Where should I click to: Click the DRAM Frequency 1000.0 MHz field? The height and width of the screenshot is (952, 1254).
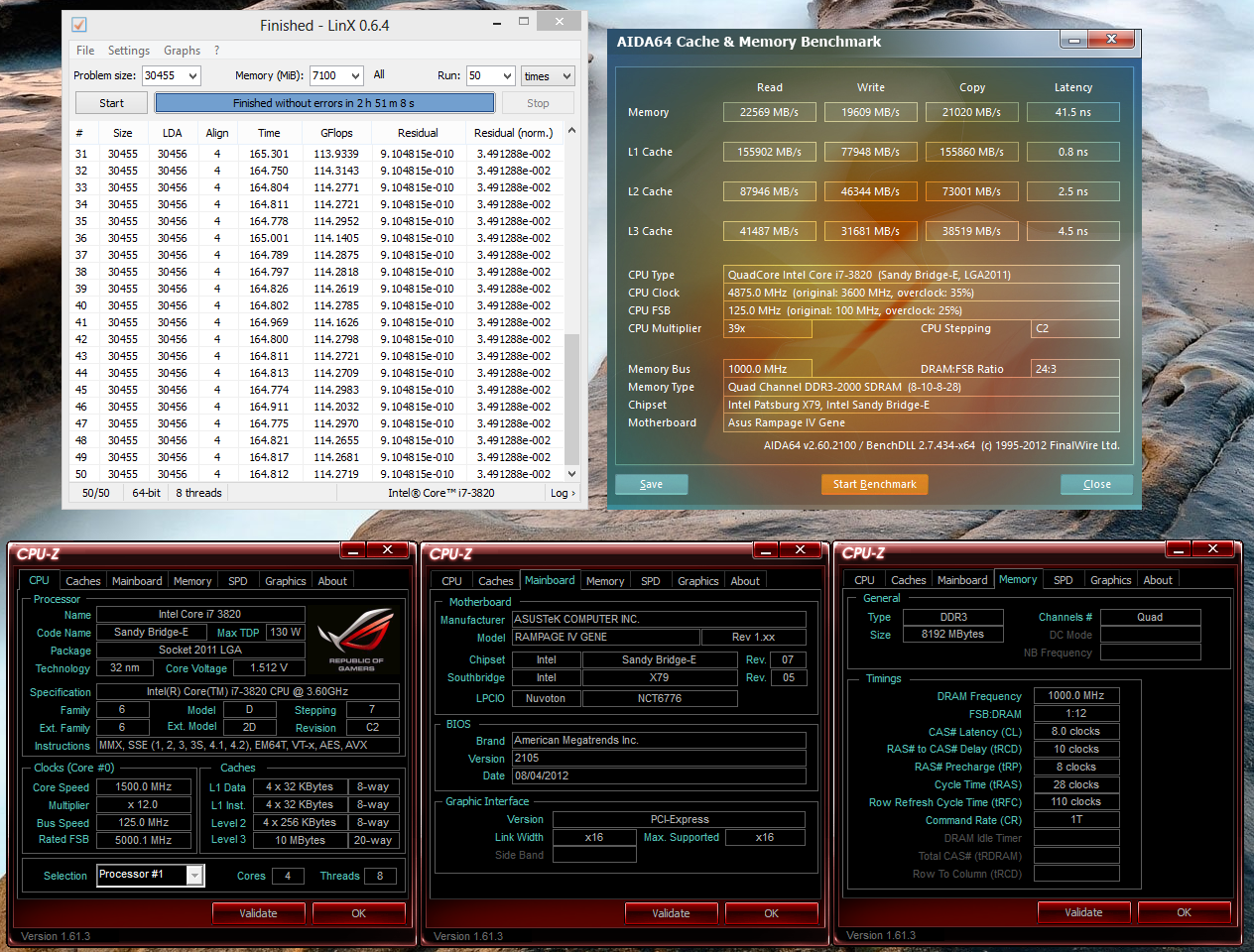[1076, 696]
